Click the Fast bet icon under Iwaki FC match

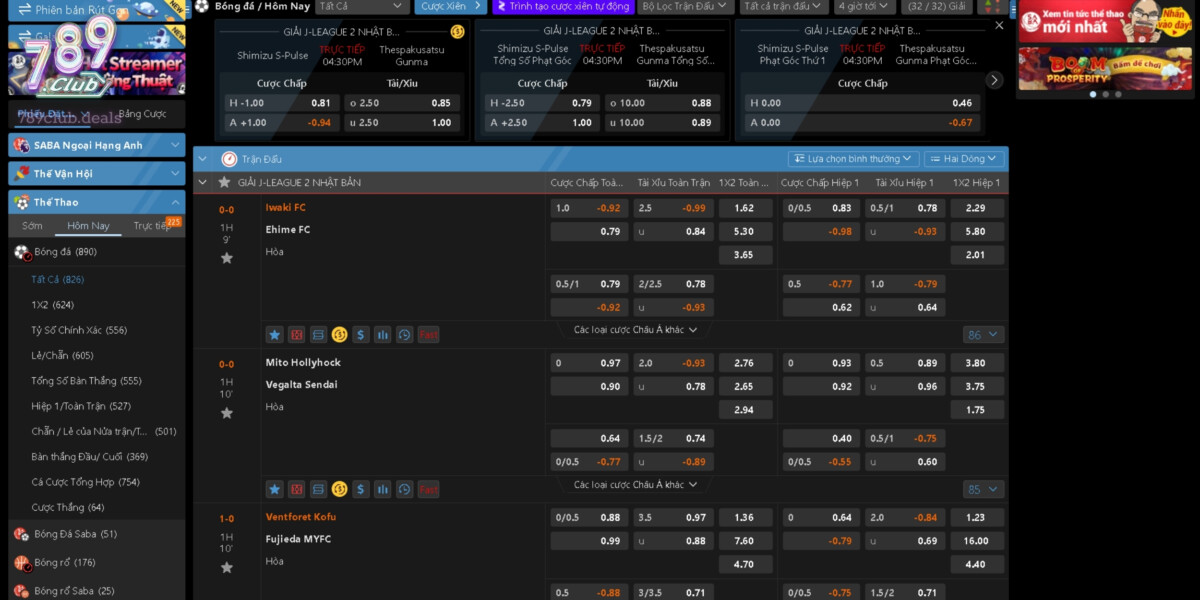click(x=428, y=335)
